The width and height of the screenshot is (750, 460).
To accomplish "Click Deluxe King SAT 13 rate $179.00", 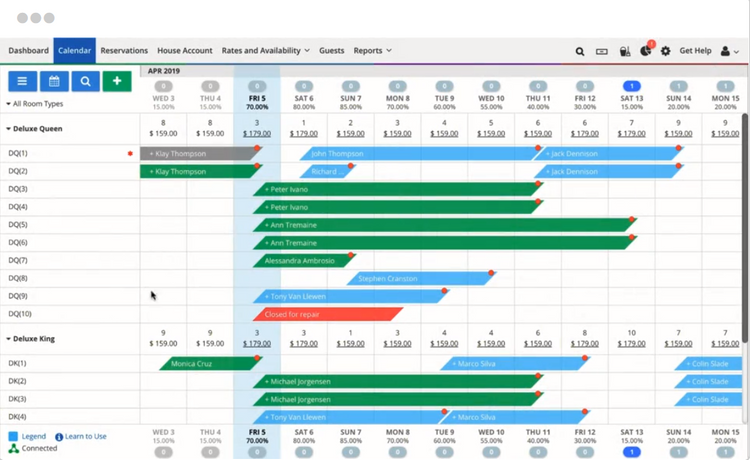I will pos(632,343).
